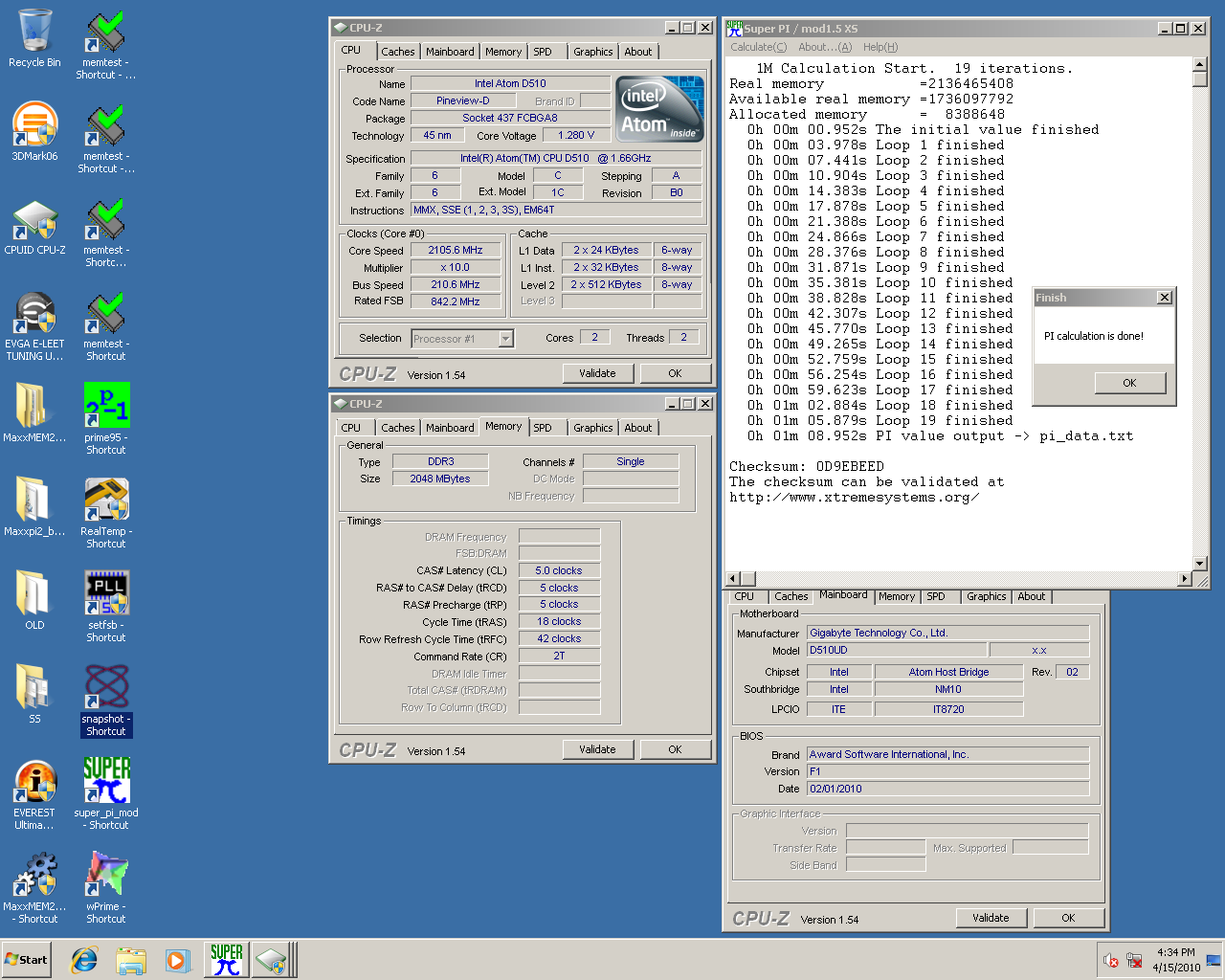Image resolution: width=1225 pixels, height=980 pixels.
Task: Open Mainboard tab in the top CPU-Z window
Action: coord(450,52)
